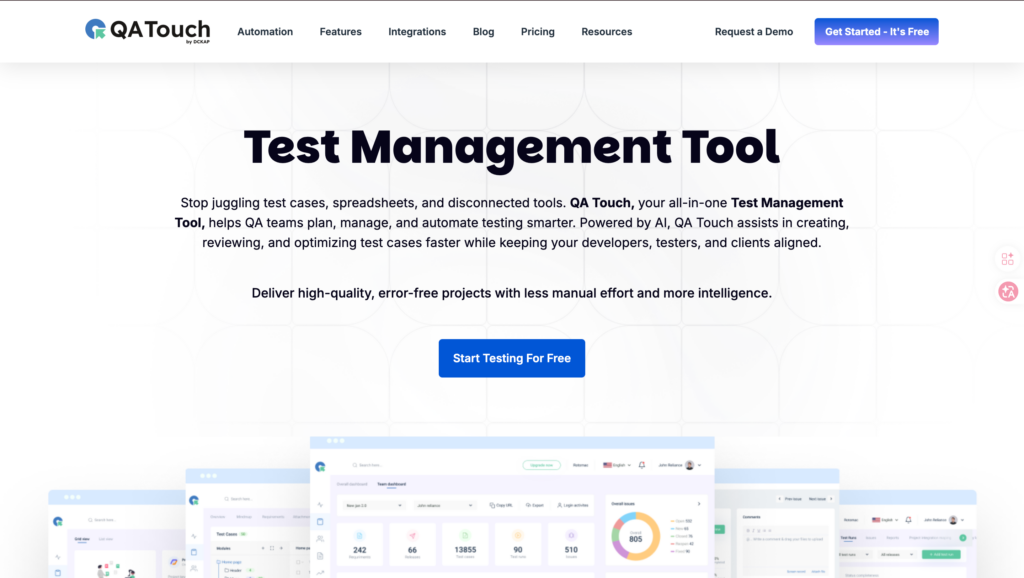Click the Releases 66 stat card icon
Image resolution: width=1024 pixels, height=578 pixels.
coord(412,536)
